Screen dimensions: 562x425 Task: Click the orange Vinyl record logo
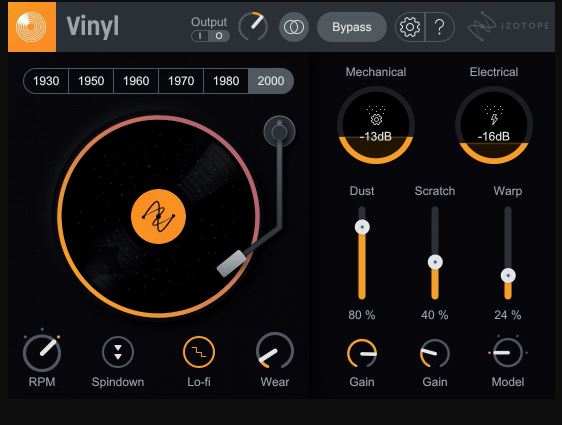point(32,27)
